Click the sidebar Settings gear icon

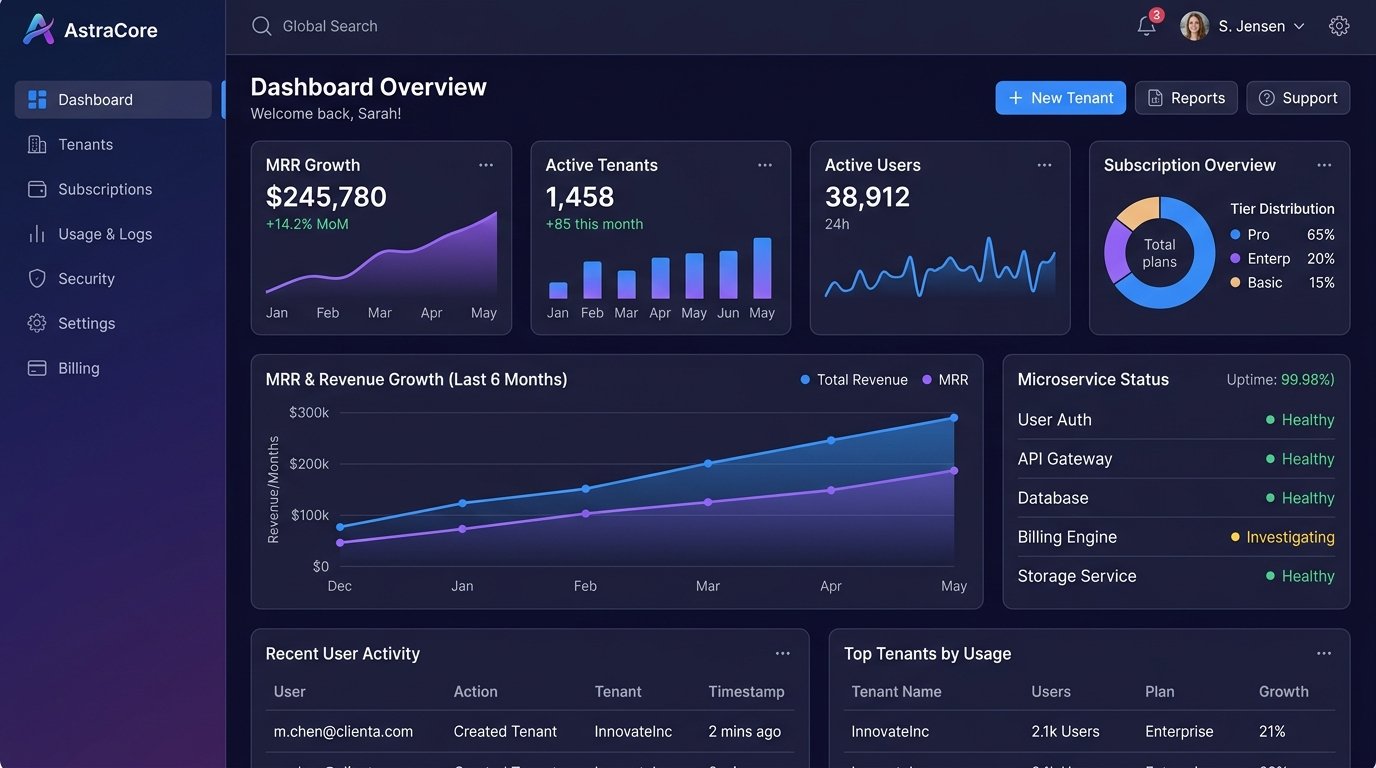pos(37,323)
